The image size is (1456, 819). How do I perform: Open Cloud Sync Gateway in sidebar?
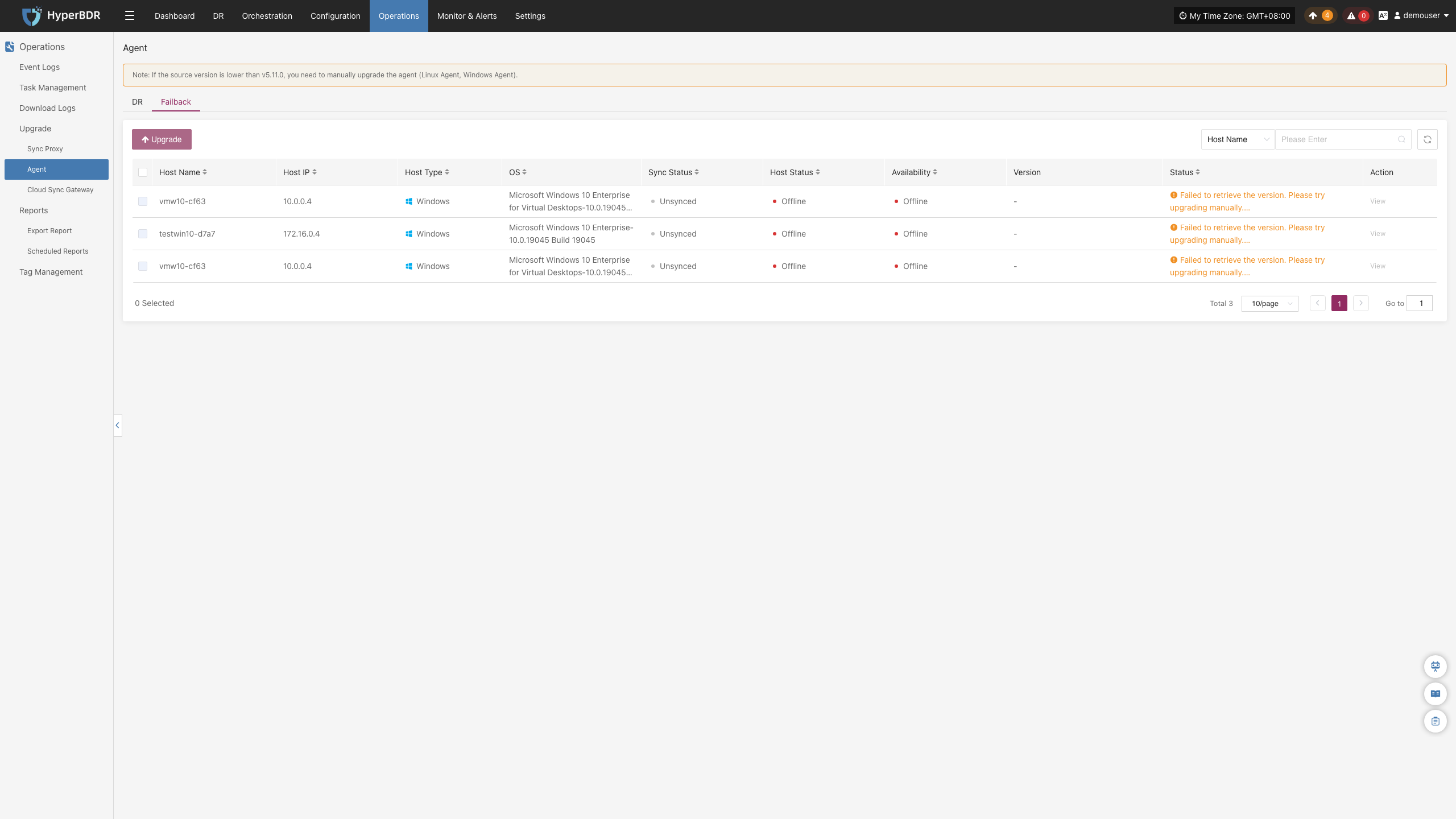(60, 190)
